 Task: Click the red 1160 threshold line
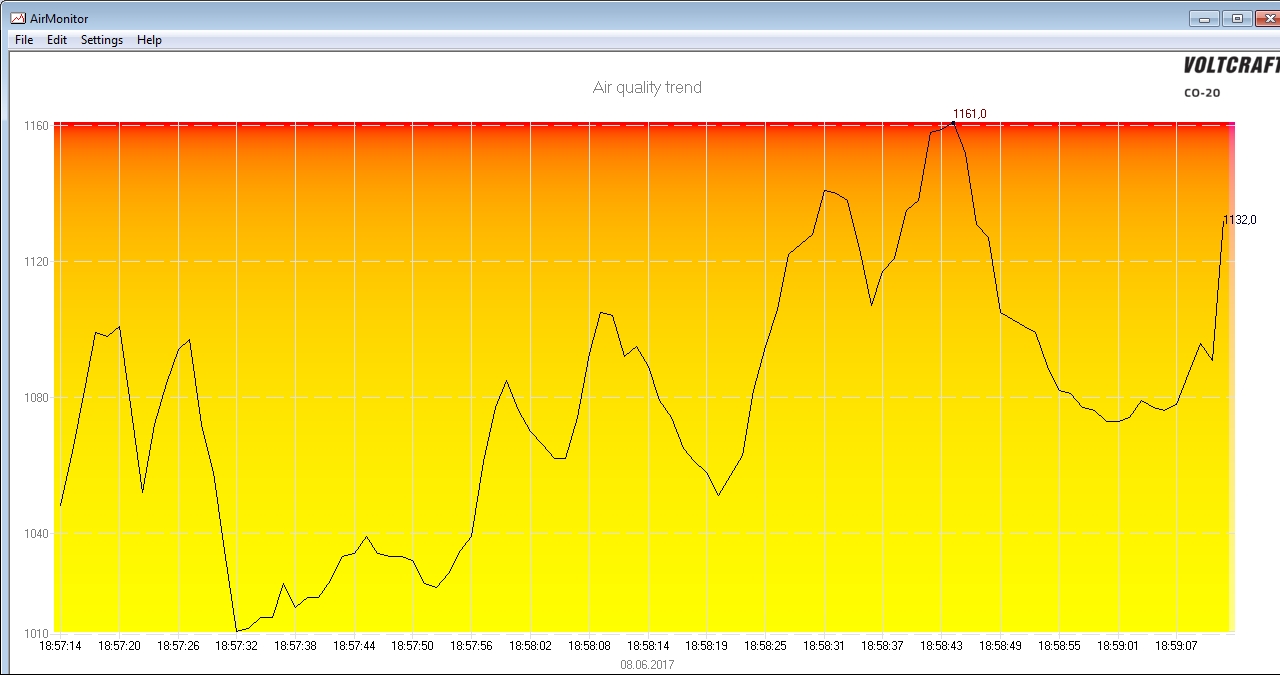pos(645,125)
